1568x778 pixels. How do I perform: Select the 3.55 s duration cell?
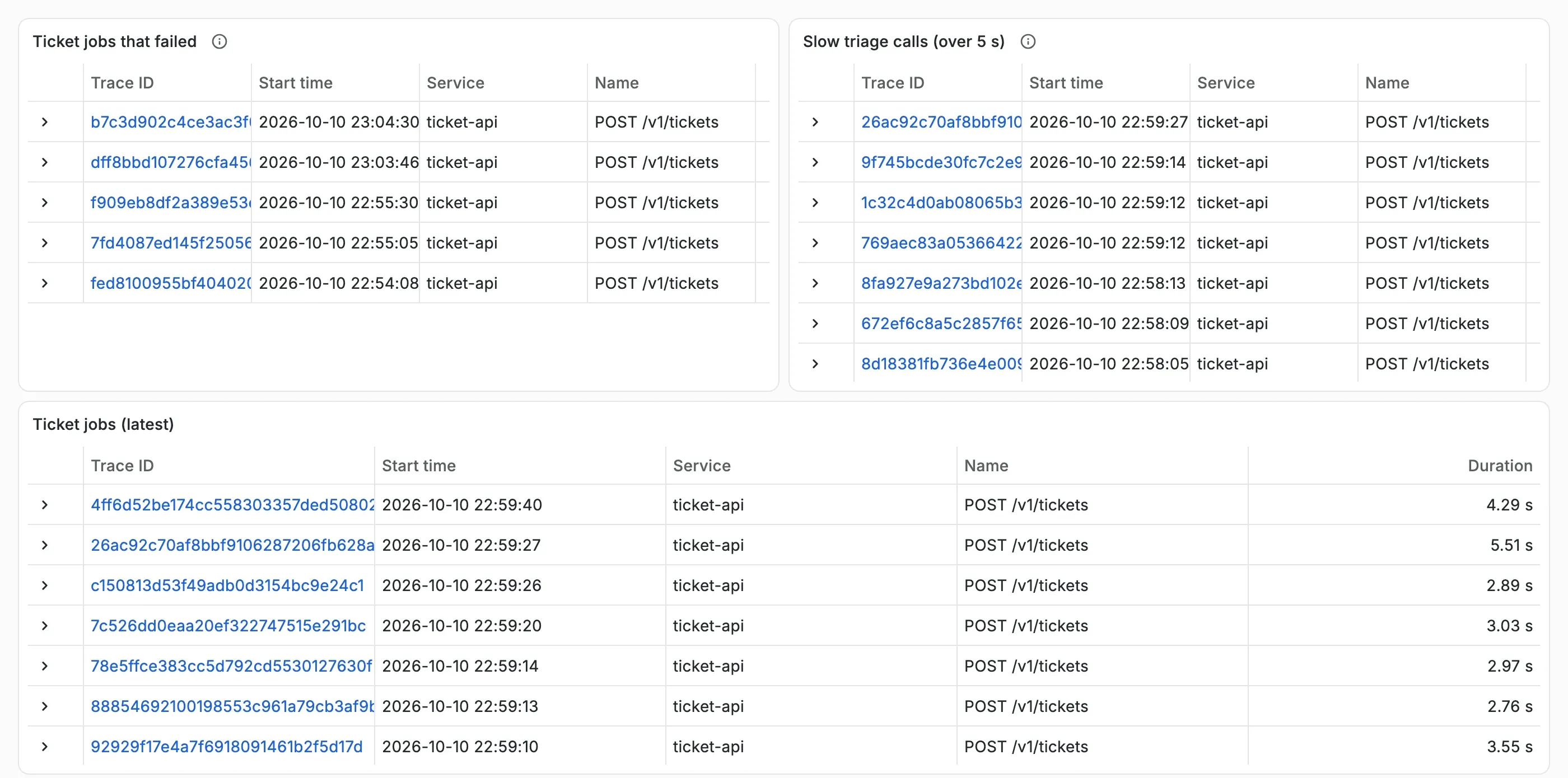[1510, 746]
